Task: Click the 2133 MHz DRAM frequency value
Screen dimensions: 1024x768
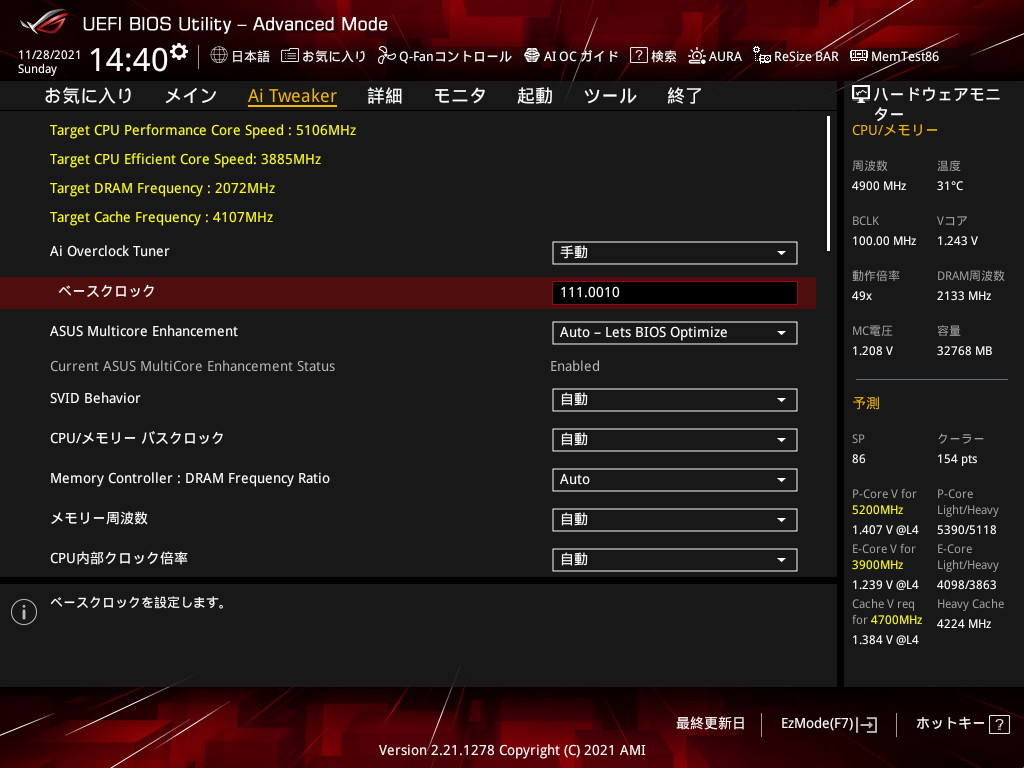Action: [x=964, y=296]
